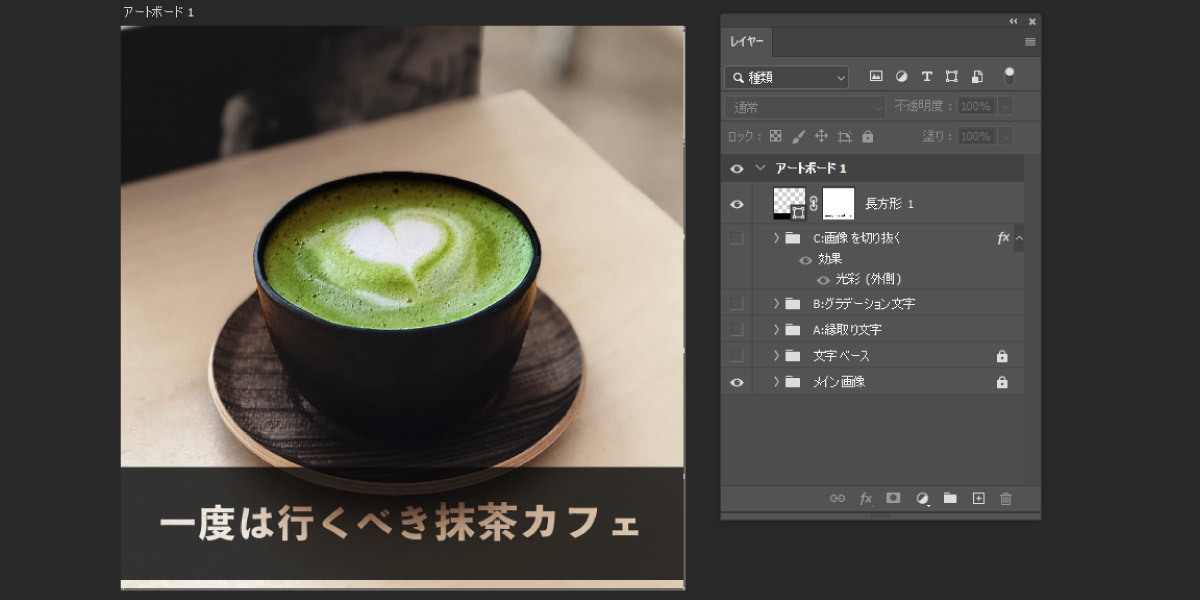This screenshot has width=1200, height=600.
Task: Expand the B:グラデーション文字 group
Action: pos(776,303)
